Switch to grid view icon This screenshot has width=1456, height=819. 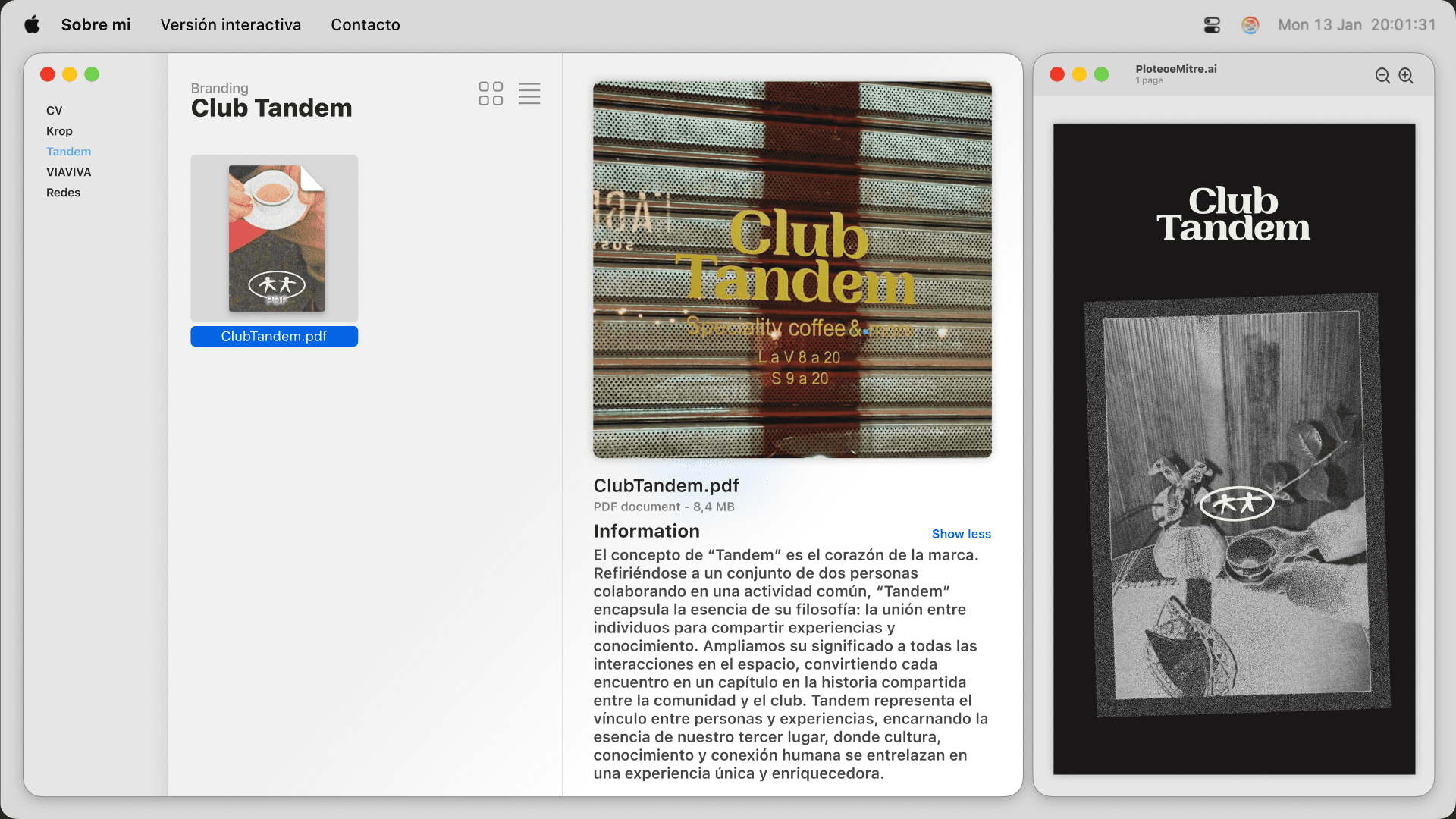pos(491,93)
